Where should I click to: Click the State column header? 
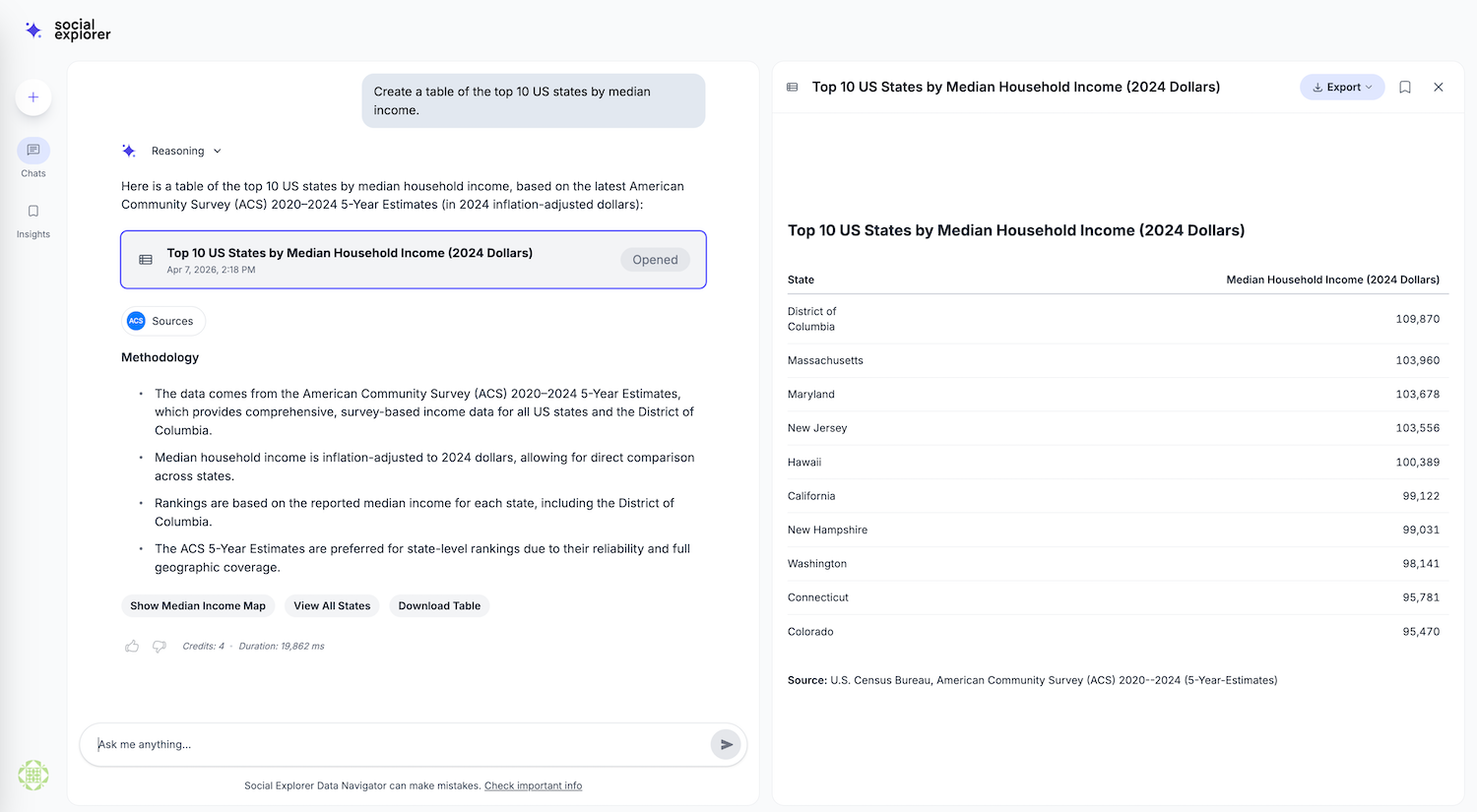pos(801,280)
